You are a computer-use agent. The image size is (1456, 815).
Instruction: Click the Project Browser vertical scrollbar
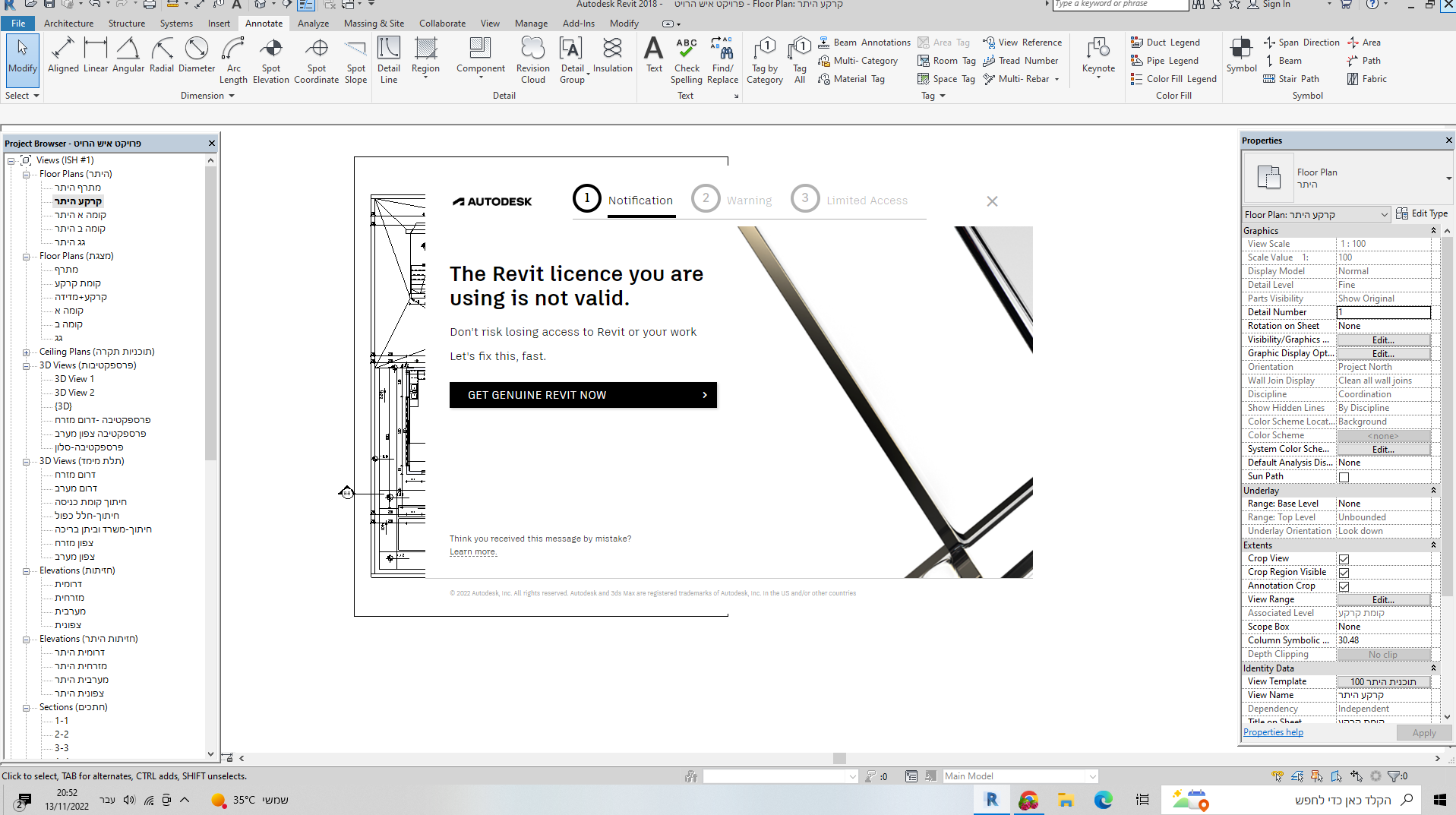210,312
